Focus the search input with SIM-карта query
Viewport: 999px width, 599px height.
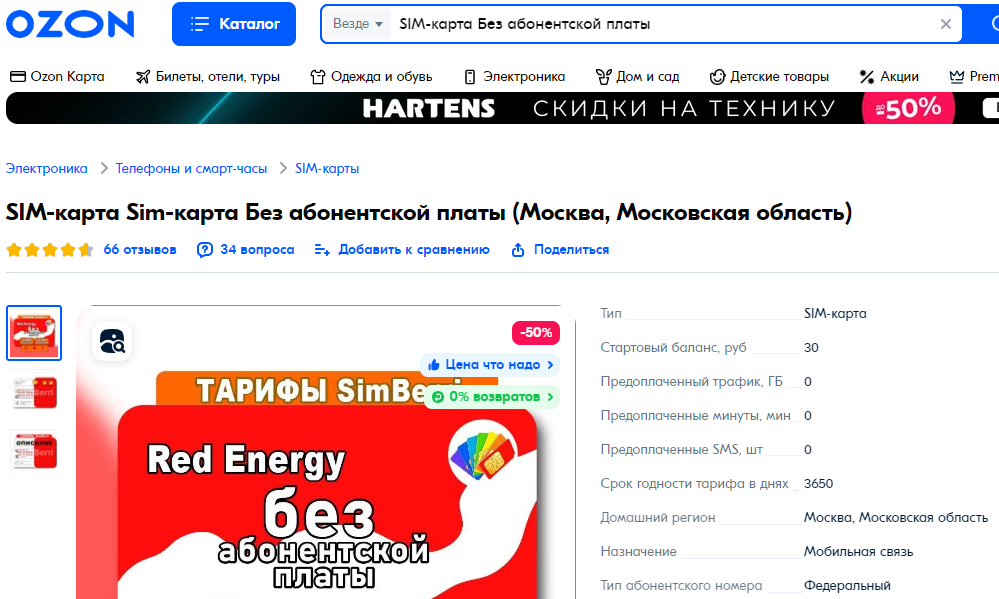663,24
